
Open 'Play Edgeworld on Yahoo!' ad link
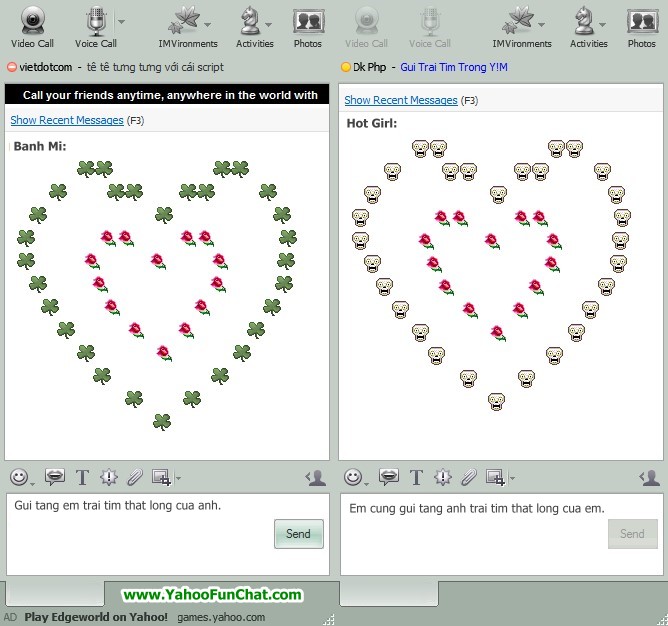pos(96,617)
